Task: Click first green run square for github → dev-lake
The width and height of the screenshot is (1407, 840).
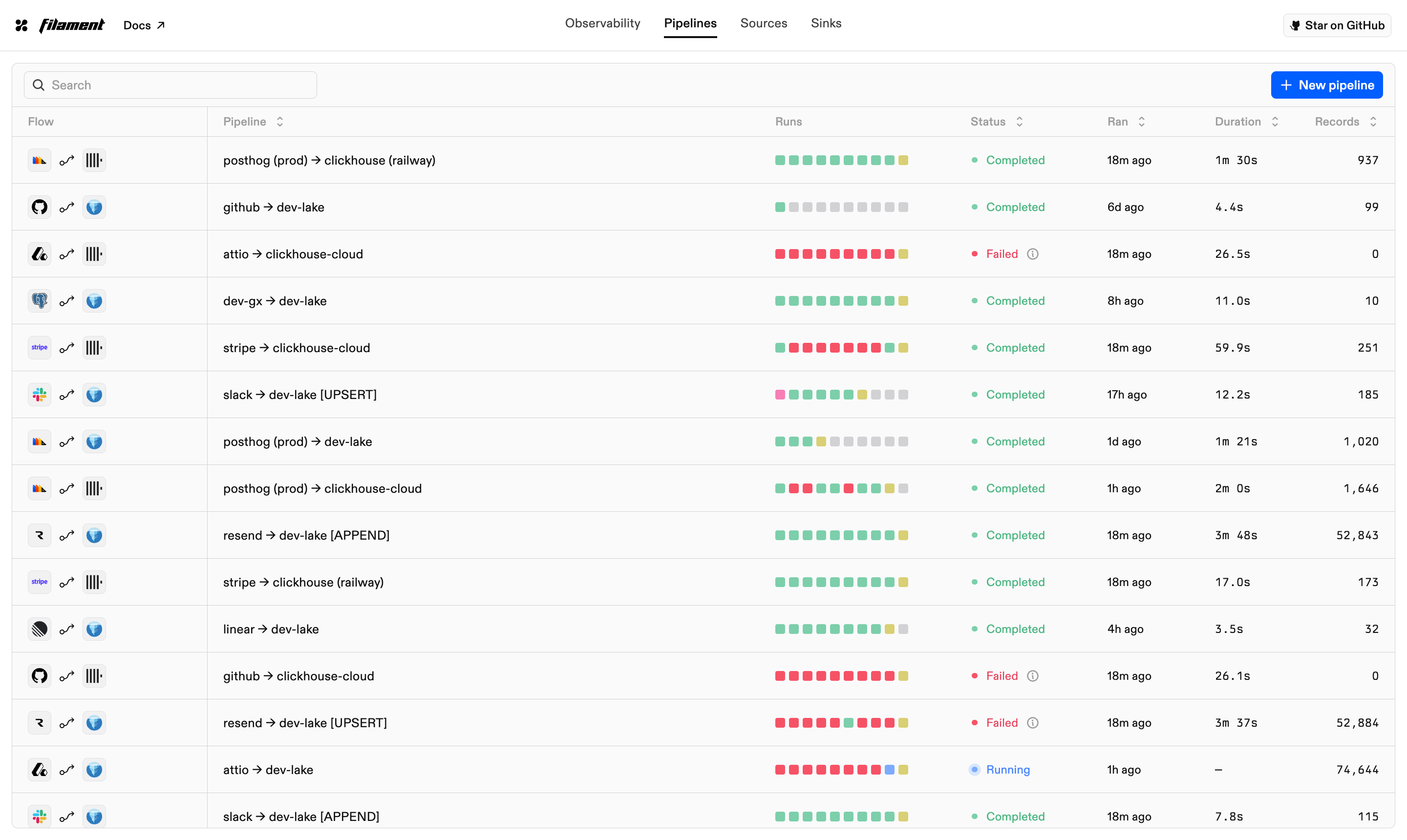Action: click(x=780, y=207)
